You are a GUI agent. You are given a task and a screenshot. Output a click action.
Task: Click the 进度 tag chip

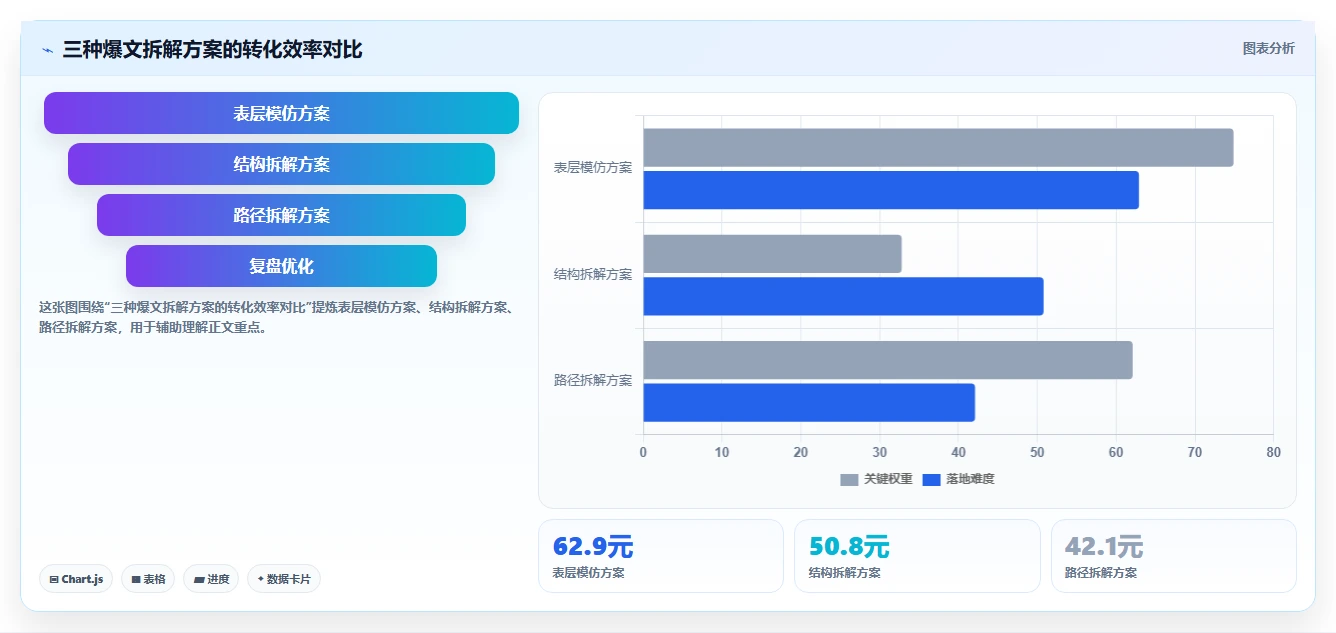[211, 579]
